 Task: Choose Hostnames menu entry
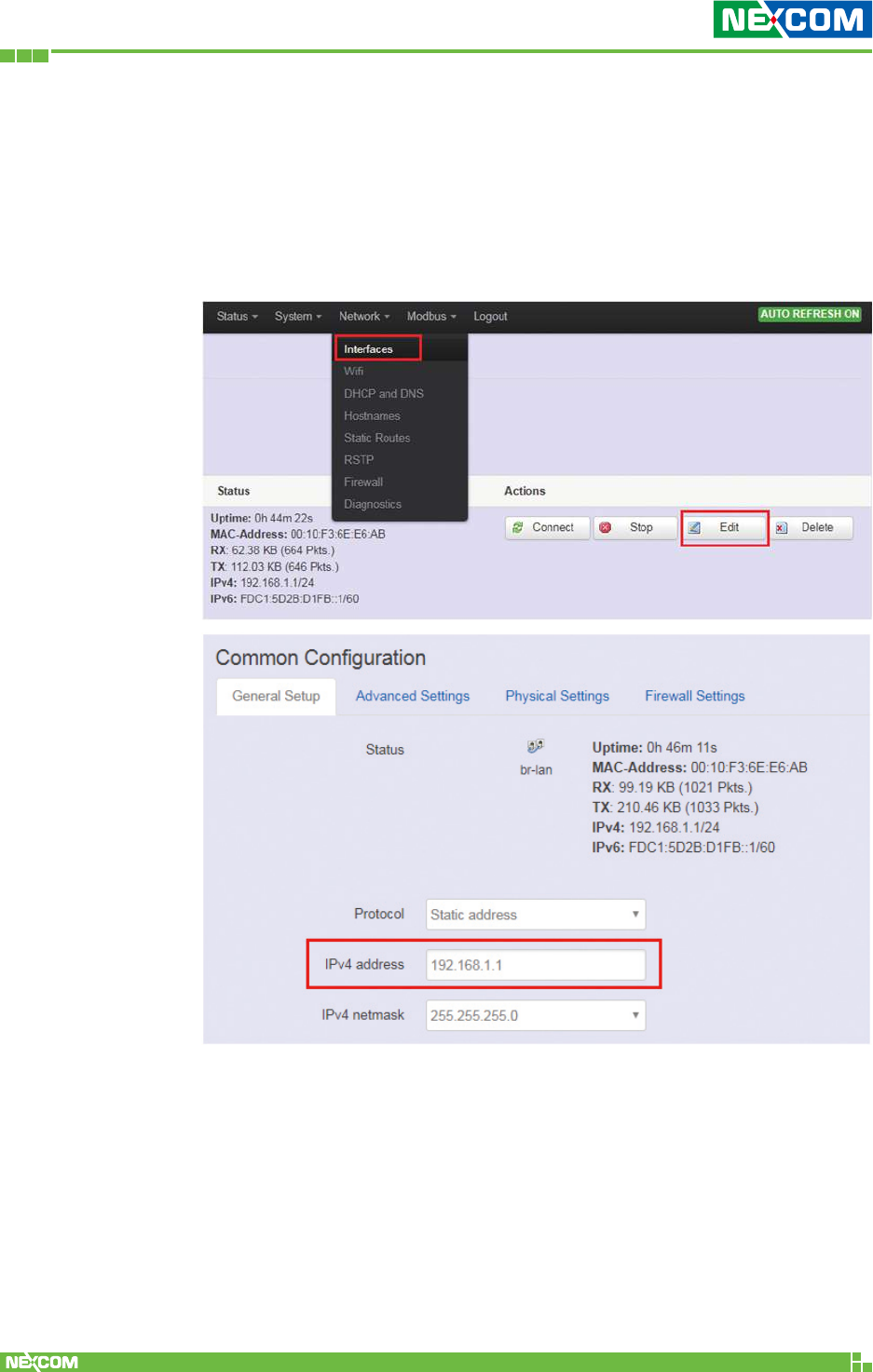[x=372, y=416]
